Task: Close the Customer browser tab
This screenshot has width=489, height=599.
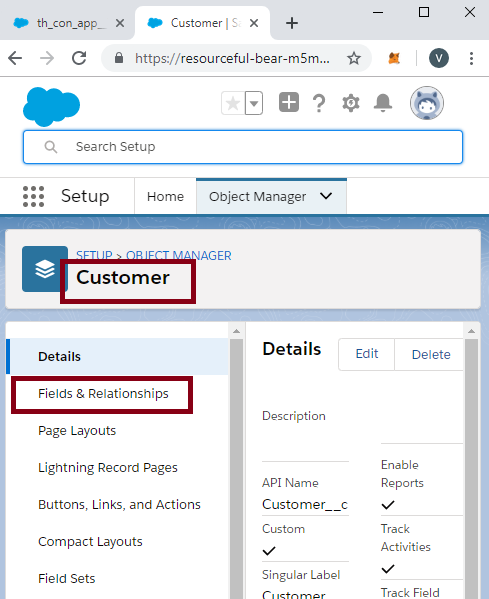Action: 254,23
